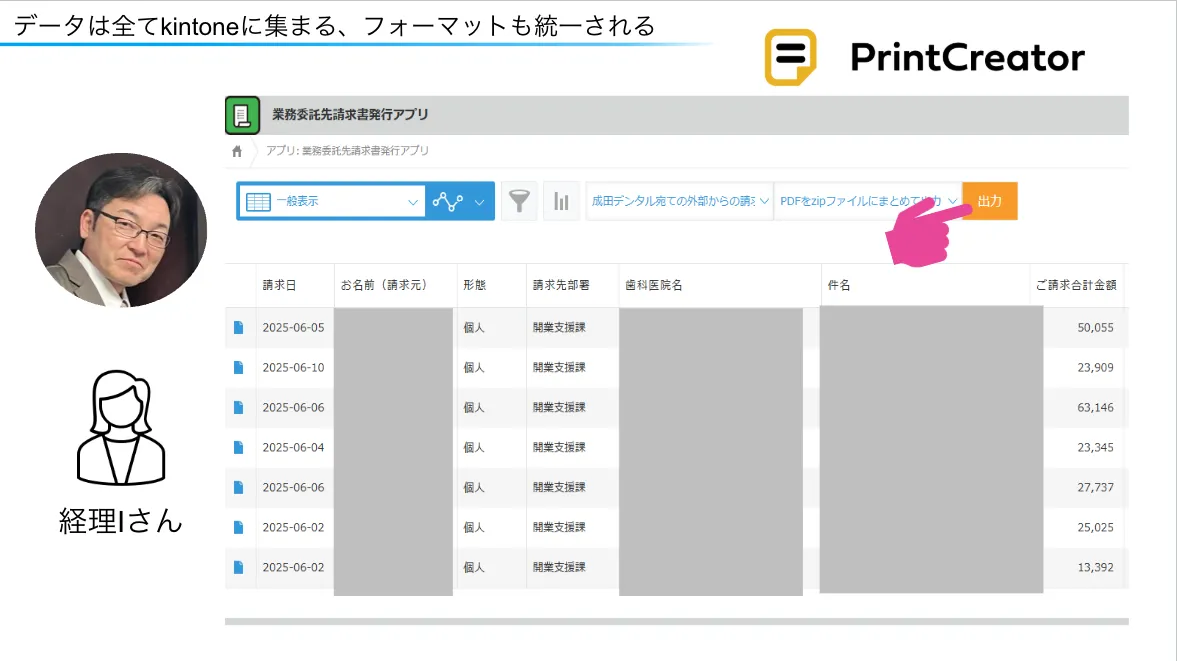This screenshot has height=661, width=1177.
Task: Click the PrintCreator logo
Action: 924,57
